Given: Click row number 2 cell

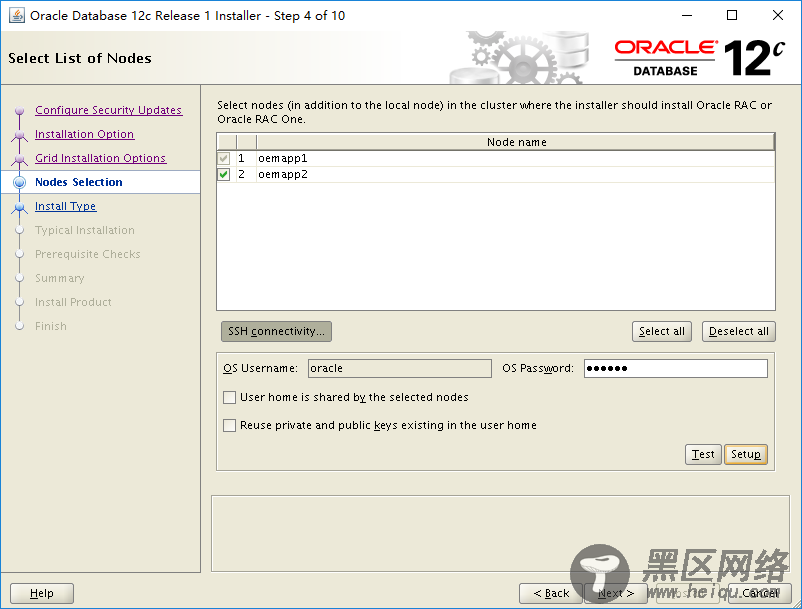Looking at the screenshot, I should click(247, 174).
